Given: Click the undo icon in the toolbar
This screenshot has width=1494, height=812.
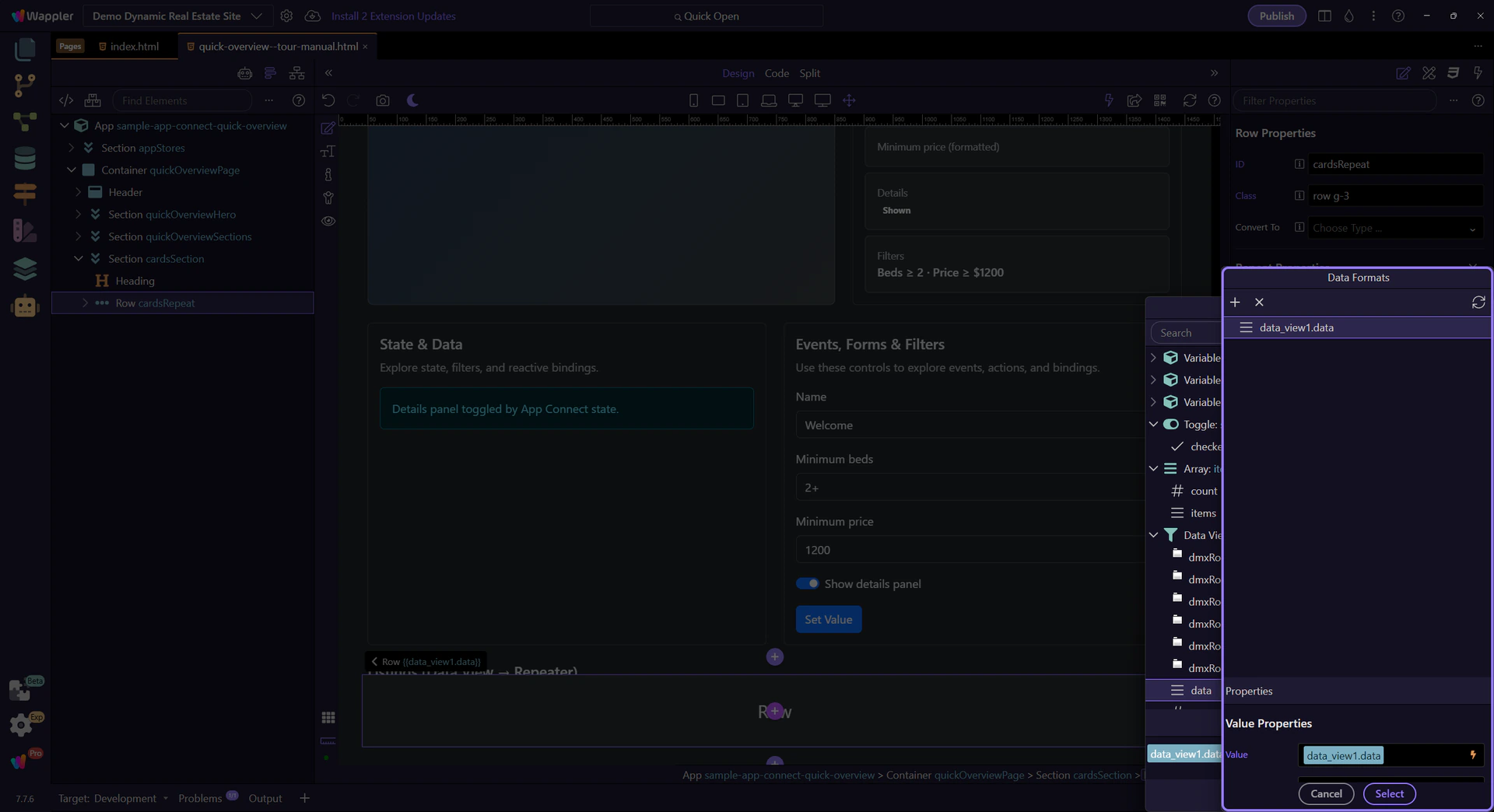Looking at the screenshot, I should [x=328, y=100].
